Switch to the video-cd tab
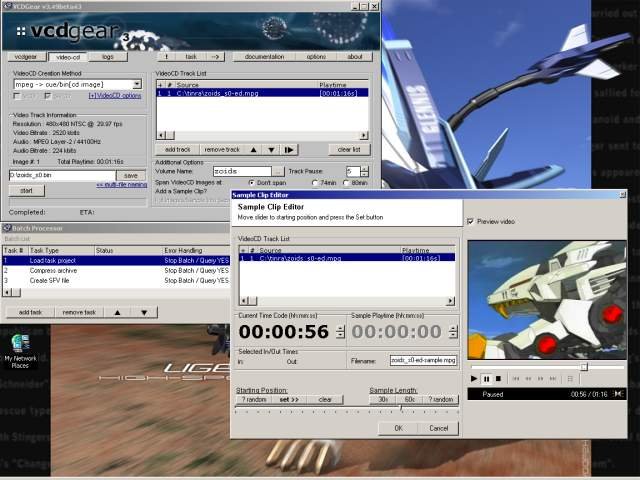Viewport: 640px width, 480px height. [68, 57]
